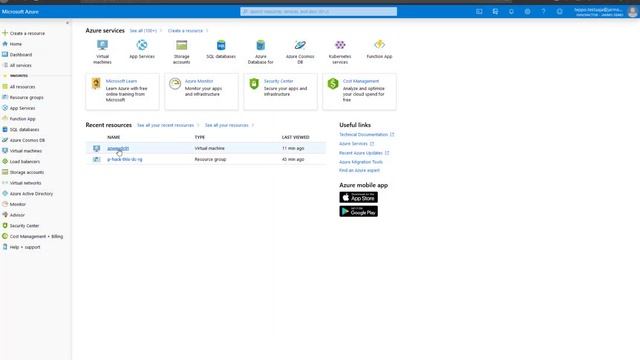This screenshot has height=360, width=640.
Task: Open portal settings gear icon
Action: coord(527,12)
